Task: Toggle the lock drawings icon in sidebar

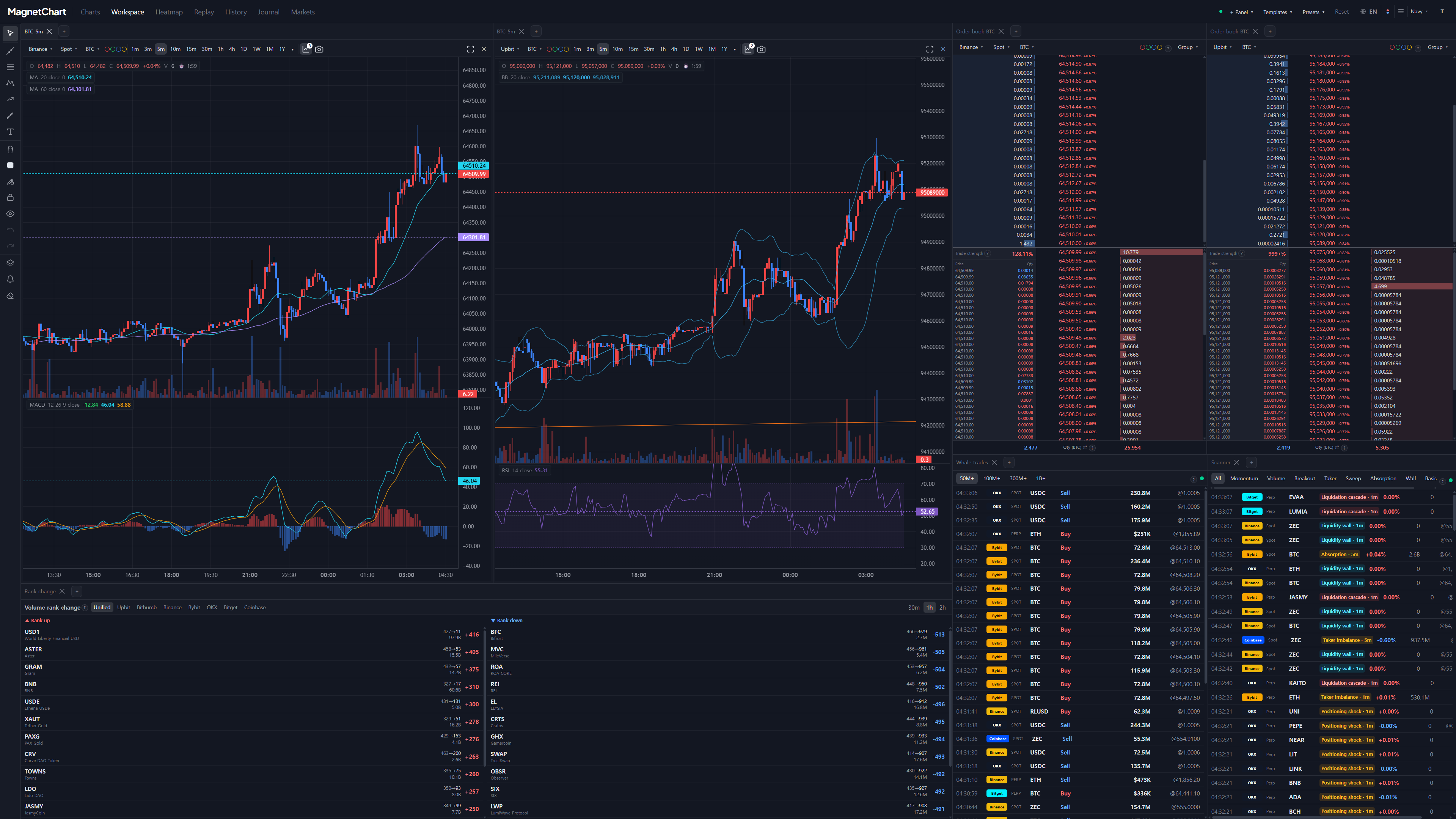Action: pyautogui.click(x=10, y=197)
